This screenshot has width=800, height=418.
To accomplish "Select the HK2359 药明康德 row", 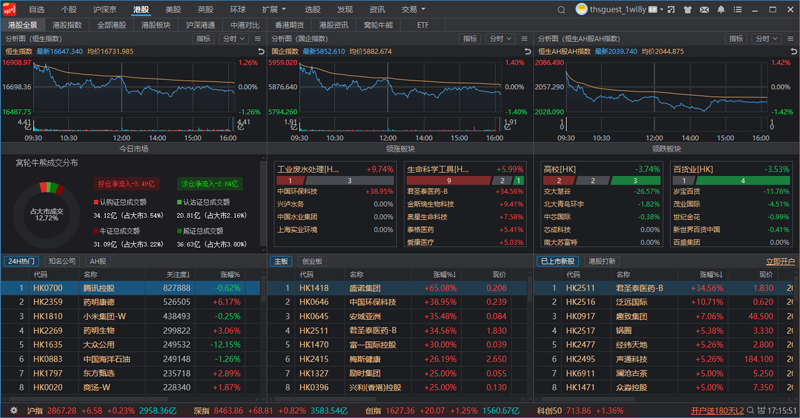I will 131,302.
